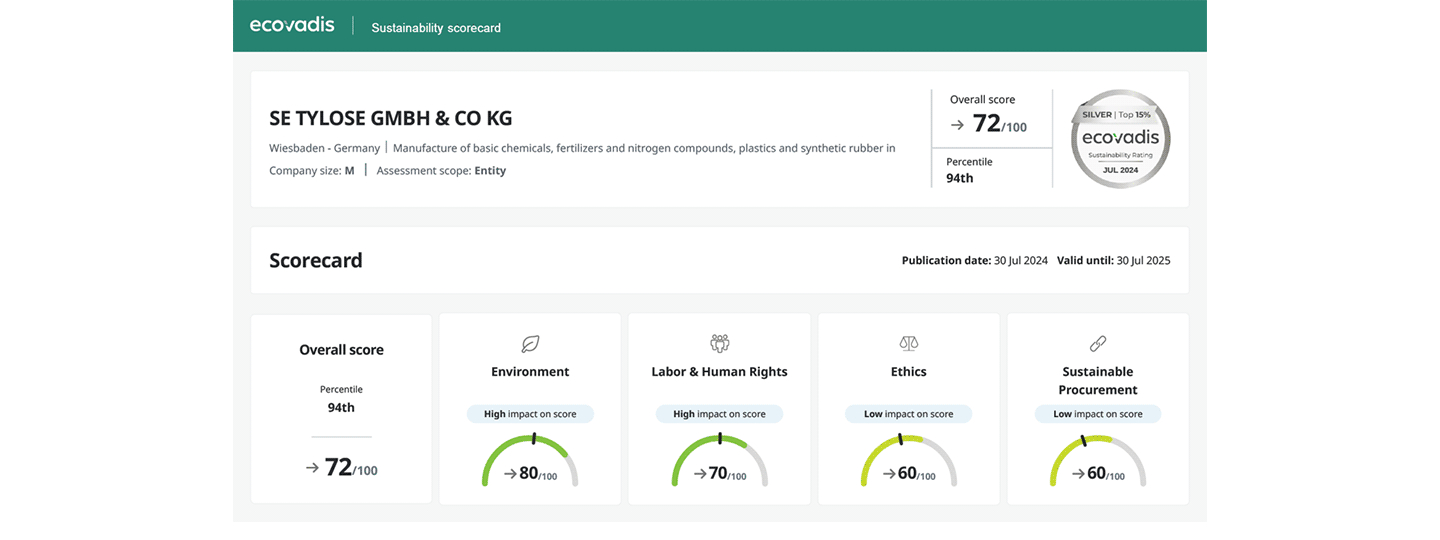The height and width of the screenshot is (540, 1440).
Task: Click the Labor & Human Rights 70/100 gauge
Action: (x=719, y=461)
